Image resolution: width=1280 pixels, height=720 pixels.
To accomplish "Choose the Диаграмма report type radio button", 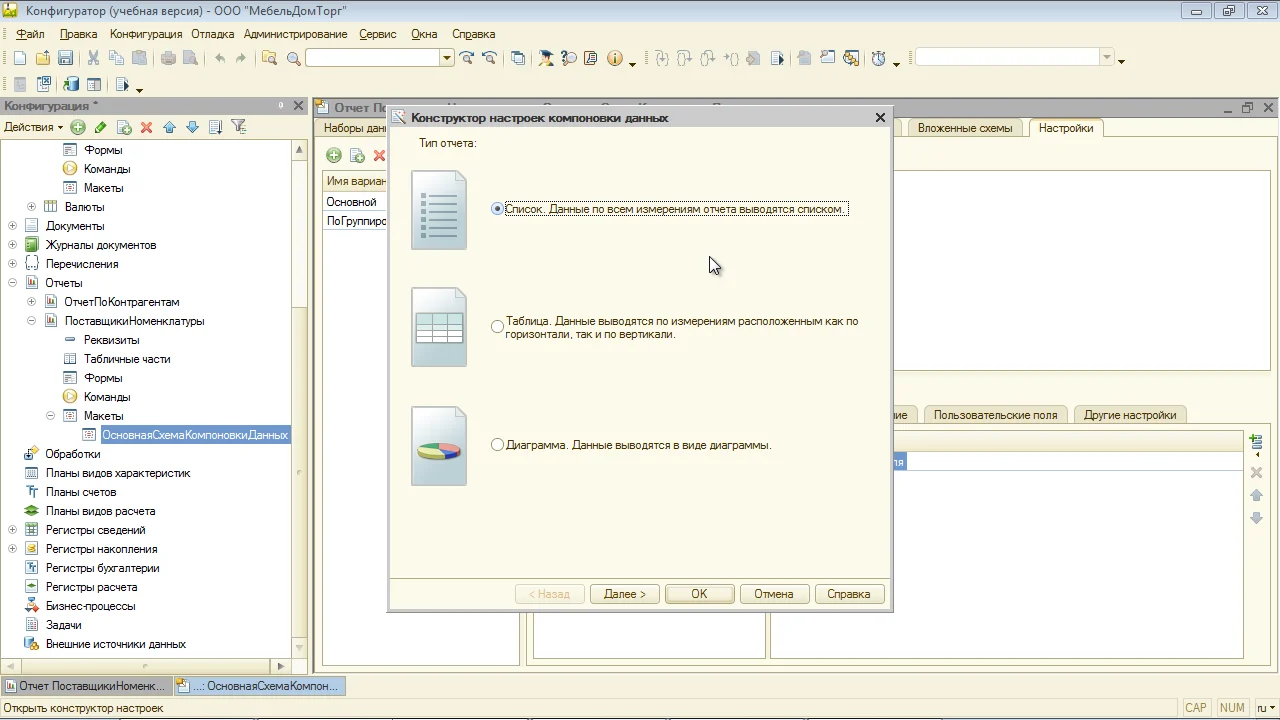I will tap(497, 445).
